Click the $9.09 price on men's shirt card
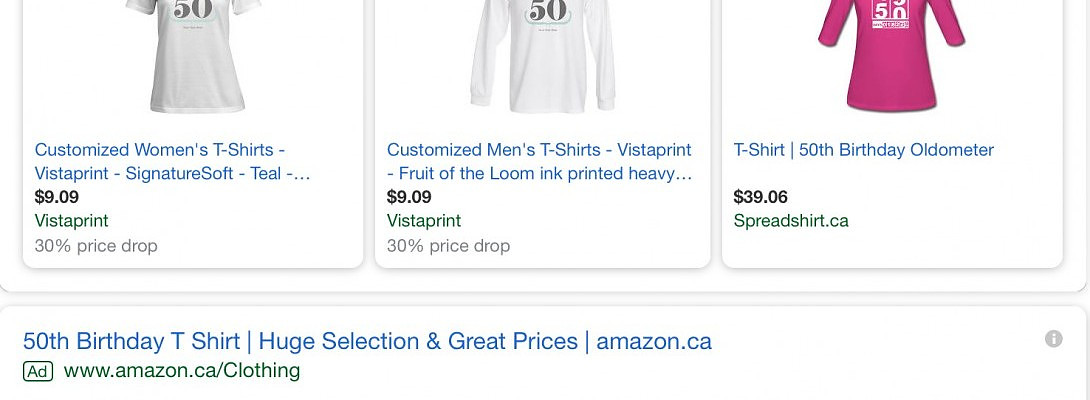Screen dimensions: 1090x400 click(409, 197)
